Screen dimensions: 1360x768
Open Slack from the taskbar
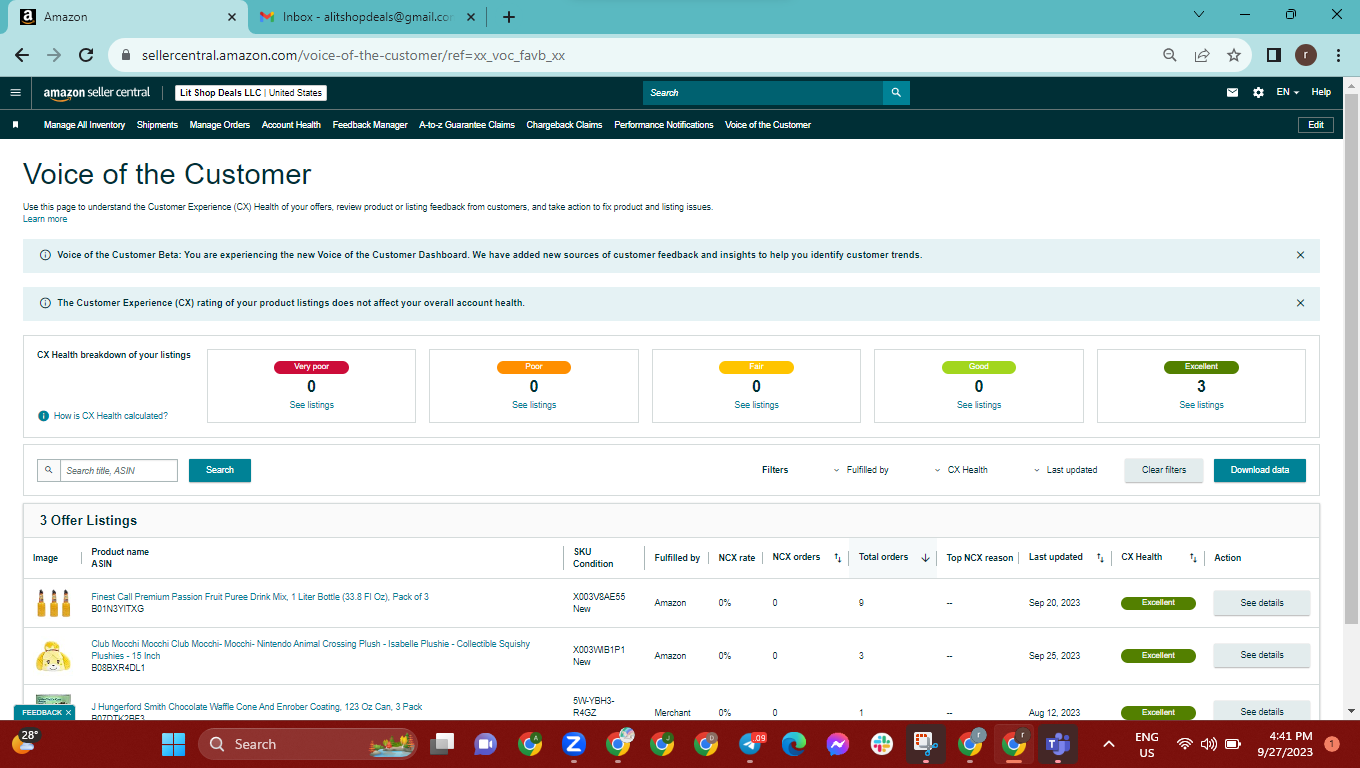pyautogui.click(x=881, y=744)
